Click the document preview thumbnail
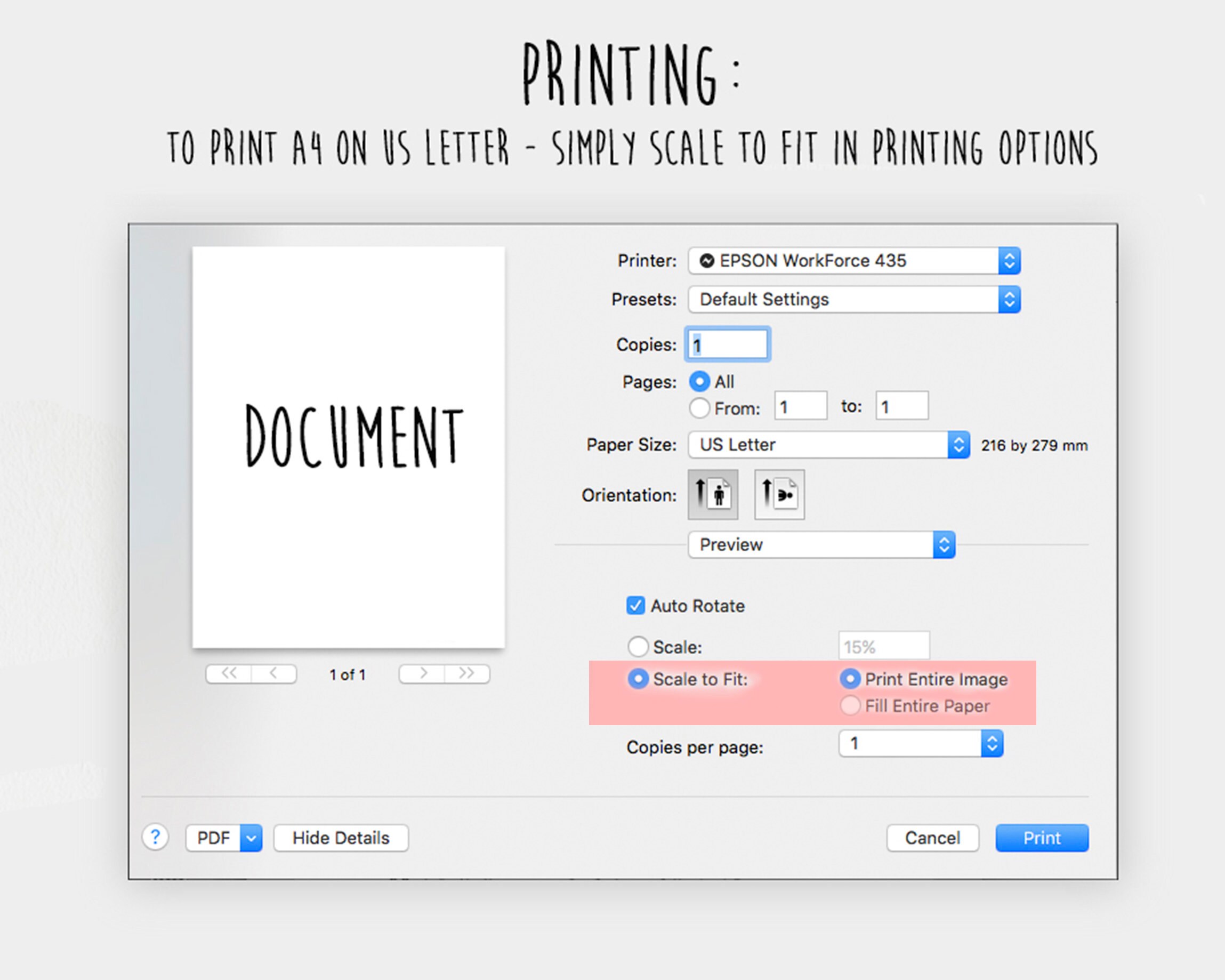The height and width of the screenshot is (980, 1225). (348, 447)
